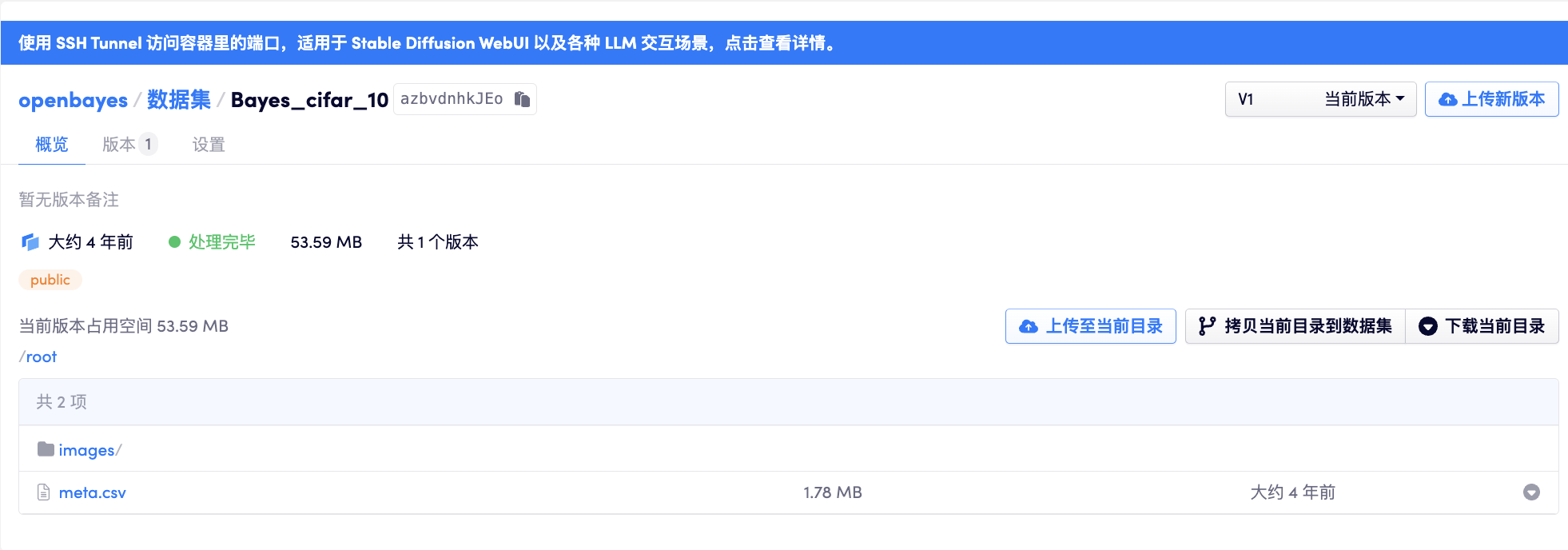The width and height of the screenshot is (1568, 550).
Task: Go to 数据集 breadcrumb link
Action: (179, 100)
